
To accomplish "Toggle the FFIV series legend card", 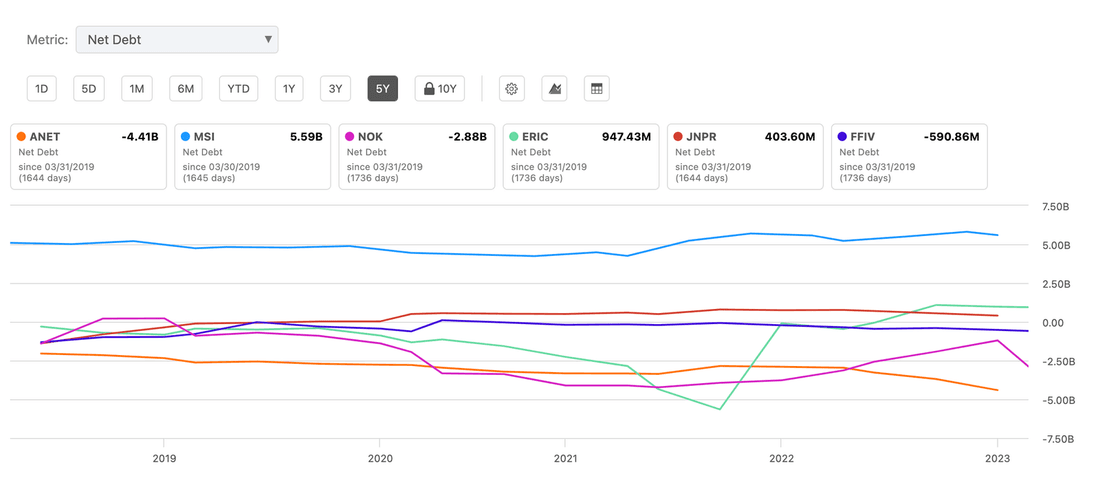I will pyautogui.click(x=909, y=157).
